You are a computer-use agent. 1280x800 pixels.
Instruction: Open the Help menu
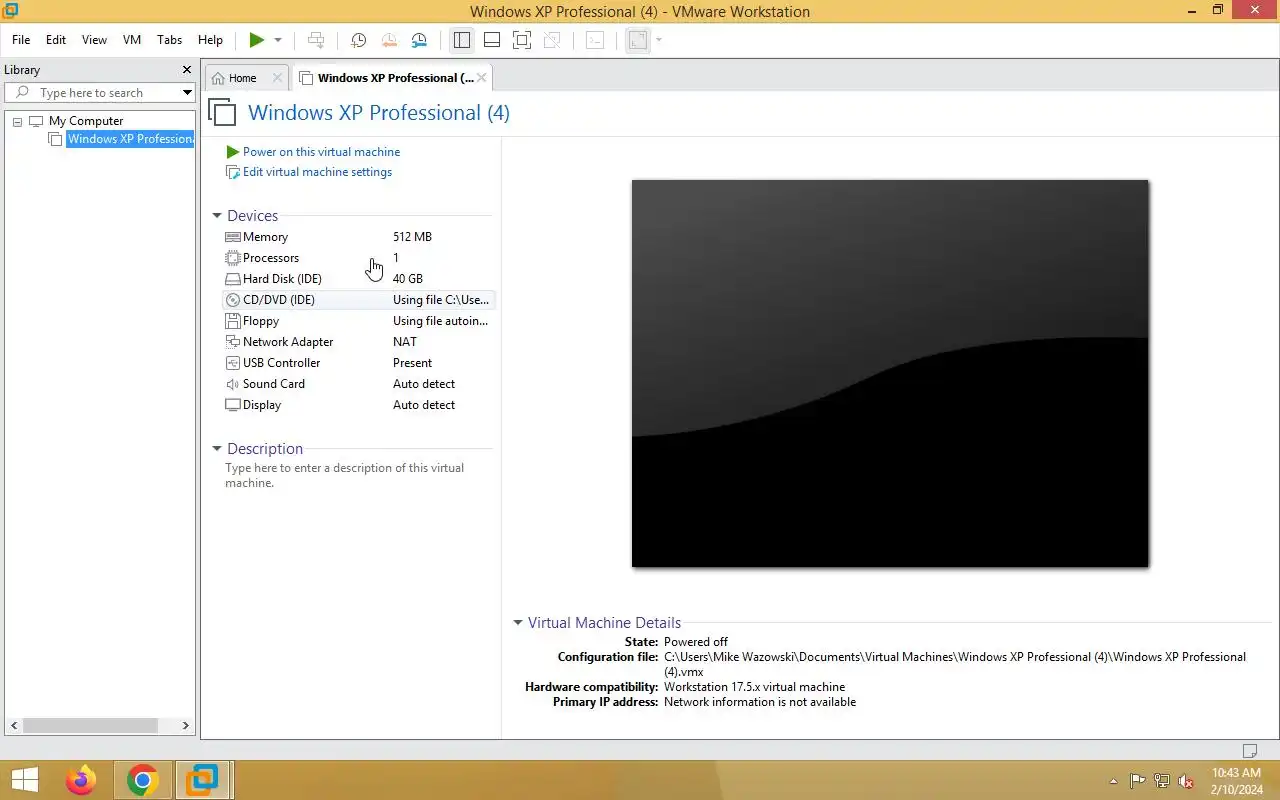[210, 40]
